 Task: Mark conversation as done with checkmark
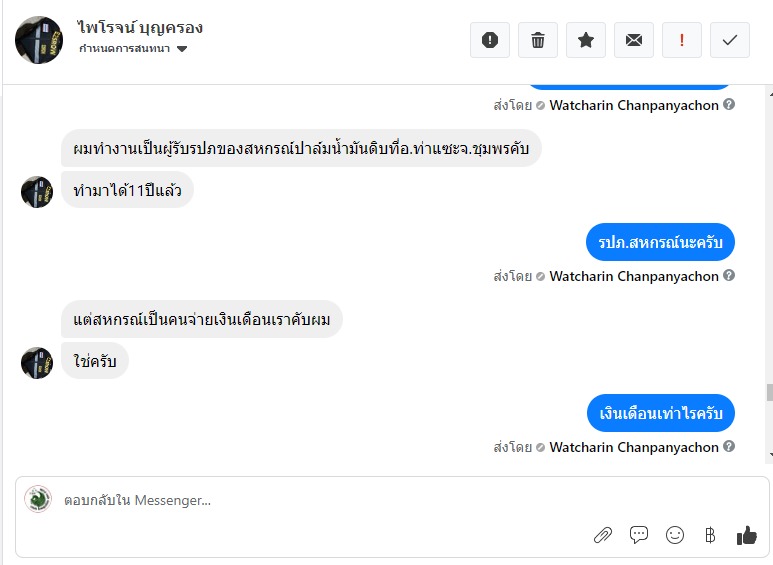pos(730,40)
